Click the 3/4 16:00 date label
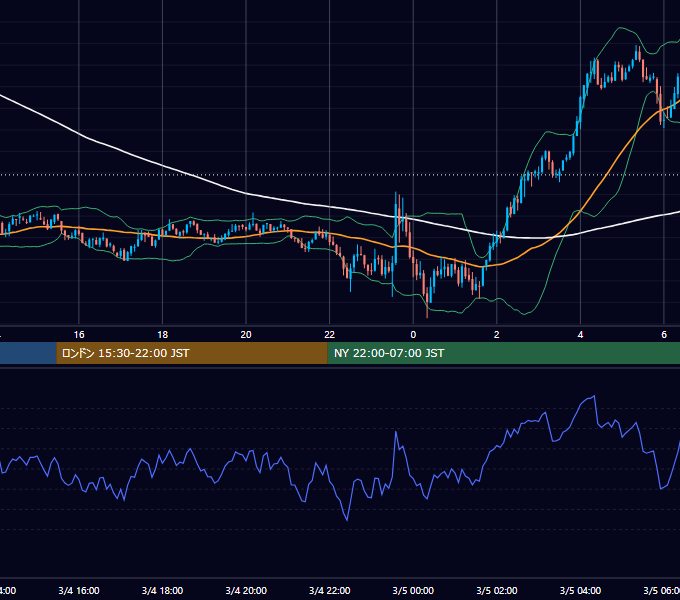 79,591
